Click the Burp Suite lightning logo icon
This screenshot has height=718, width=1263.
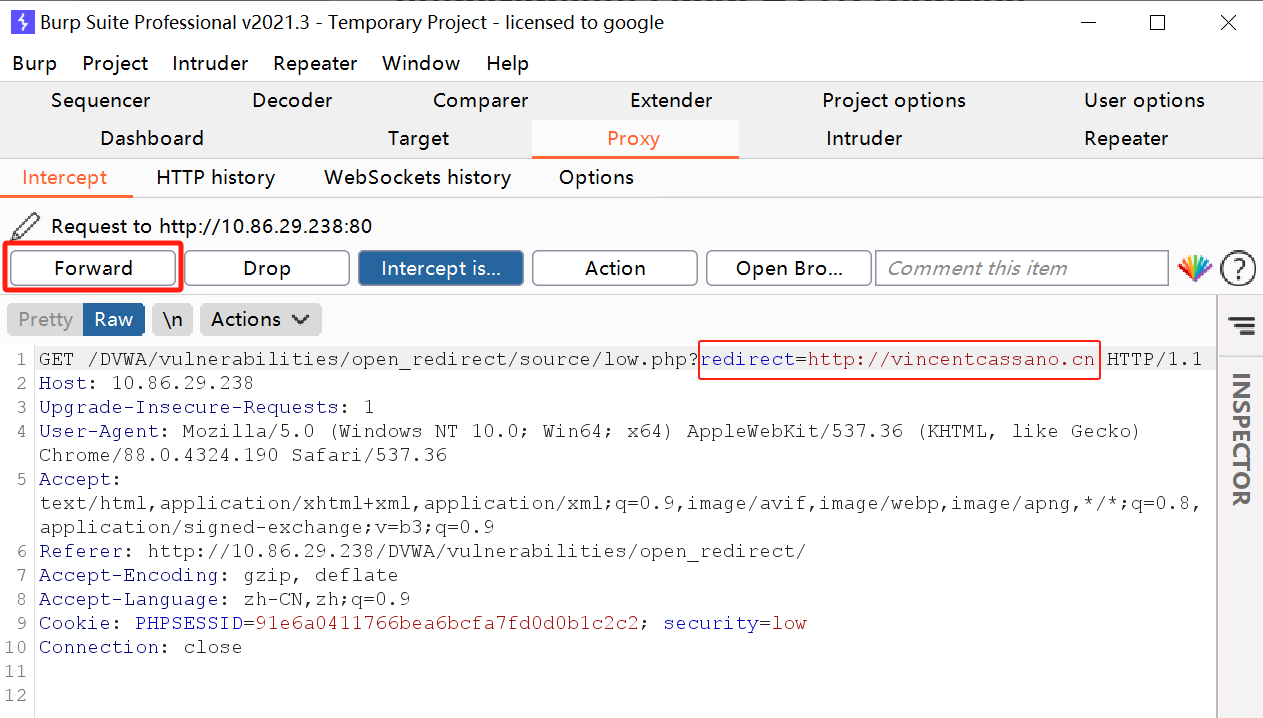tap(22, 22)
